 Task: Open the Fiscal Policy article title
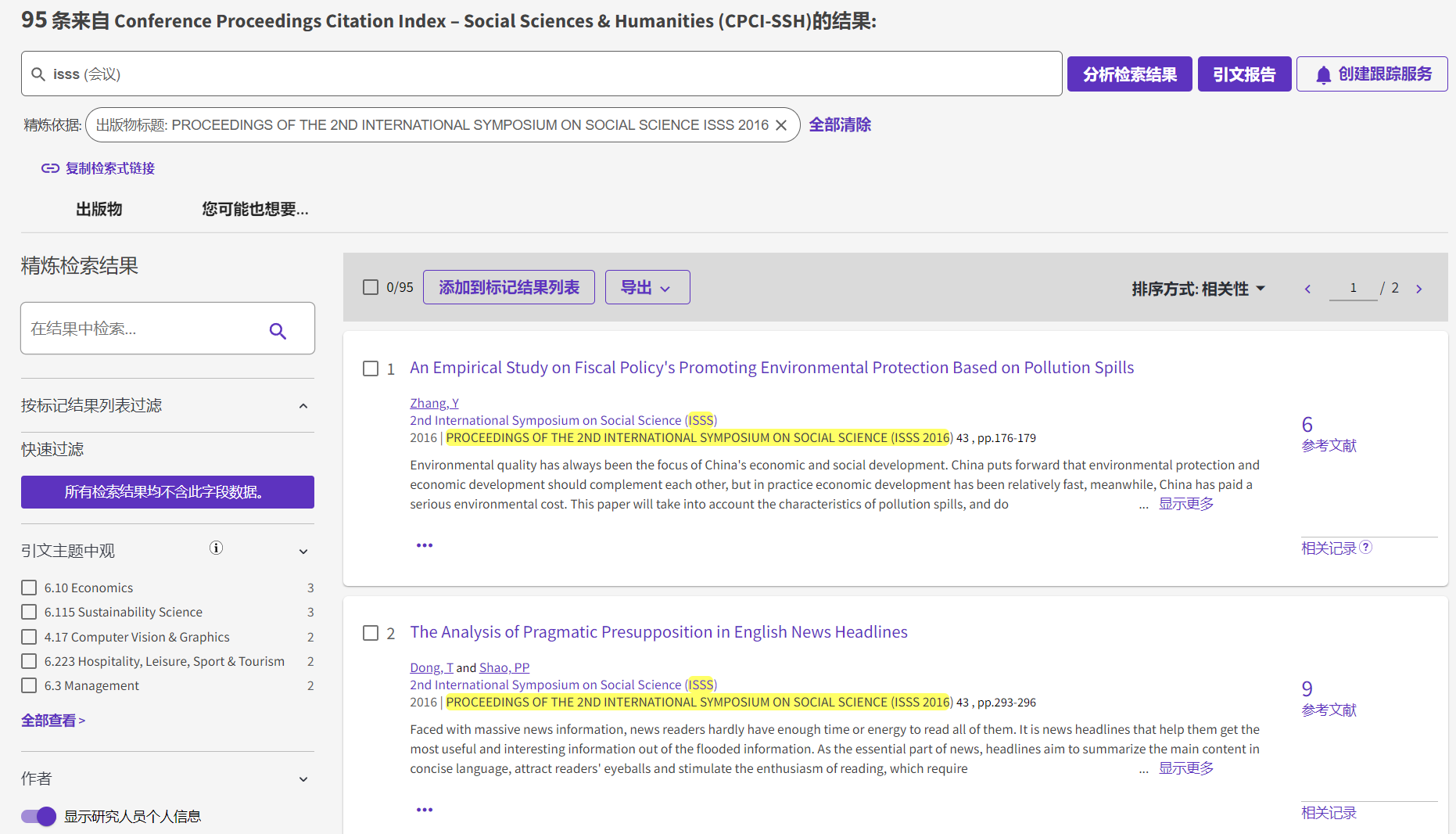click(772, 368)
